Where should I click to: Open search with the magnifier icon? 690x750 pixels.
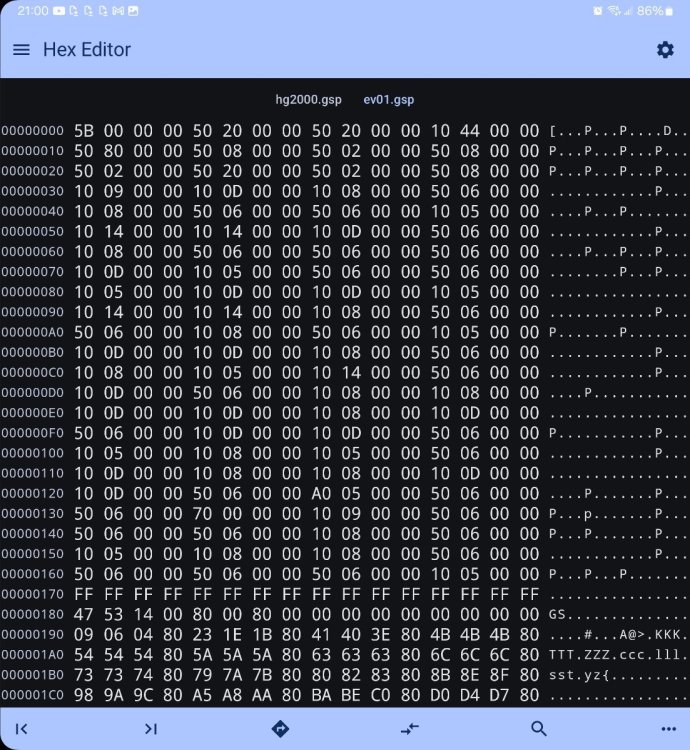pyautogui.click(x=539, y=728)
